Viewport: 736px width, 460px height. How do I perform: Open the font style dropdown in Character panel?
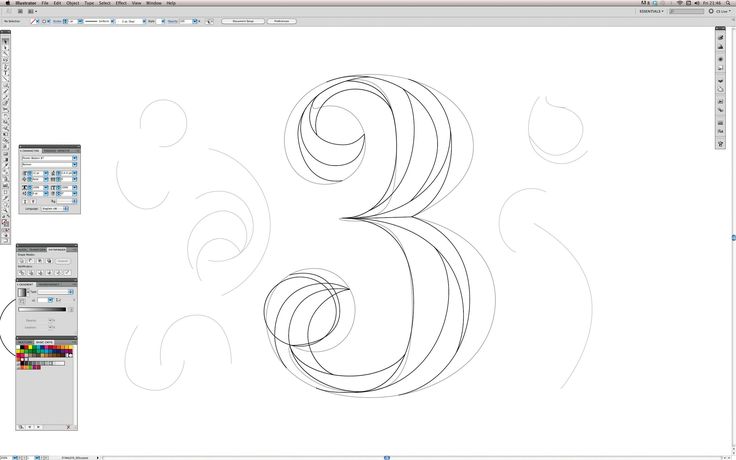click(75, 164)
